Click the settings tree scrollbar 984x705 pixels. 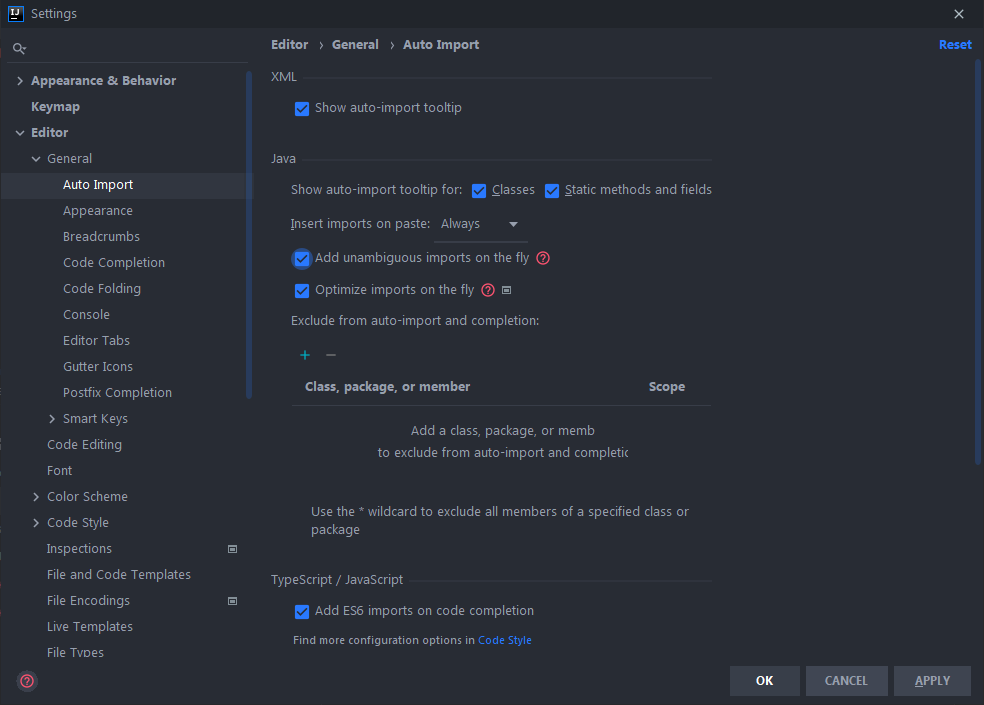[249, 235]
